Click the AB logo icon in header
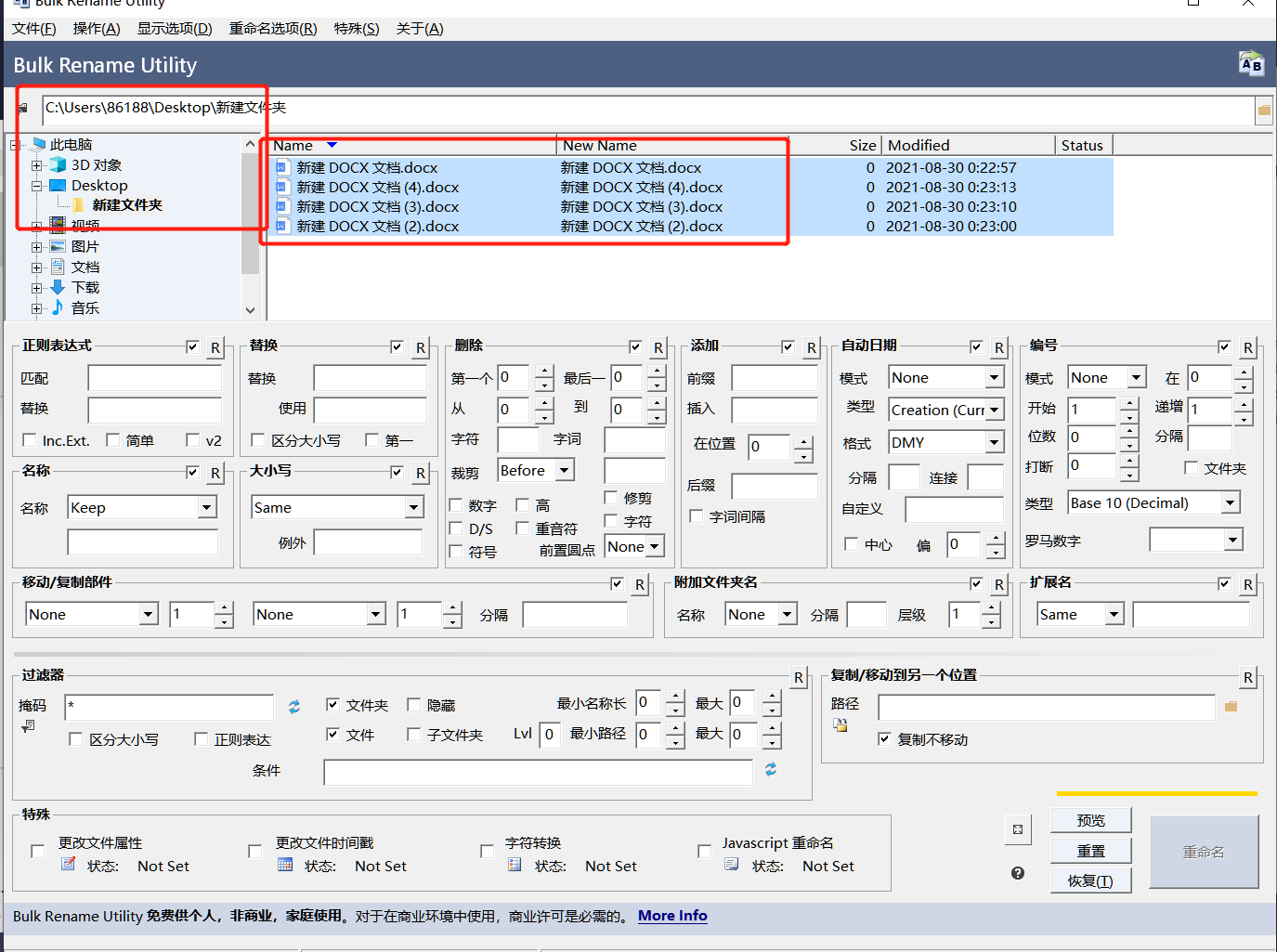The height and width of the screenshot is (952, 1277). click(1251, 64)
